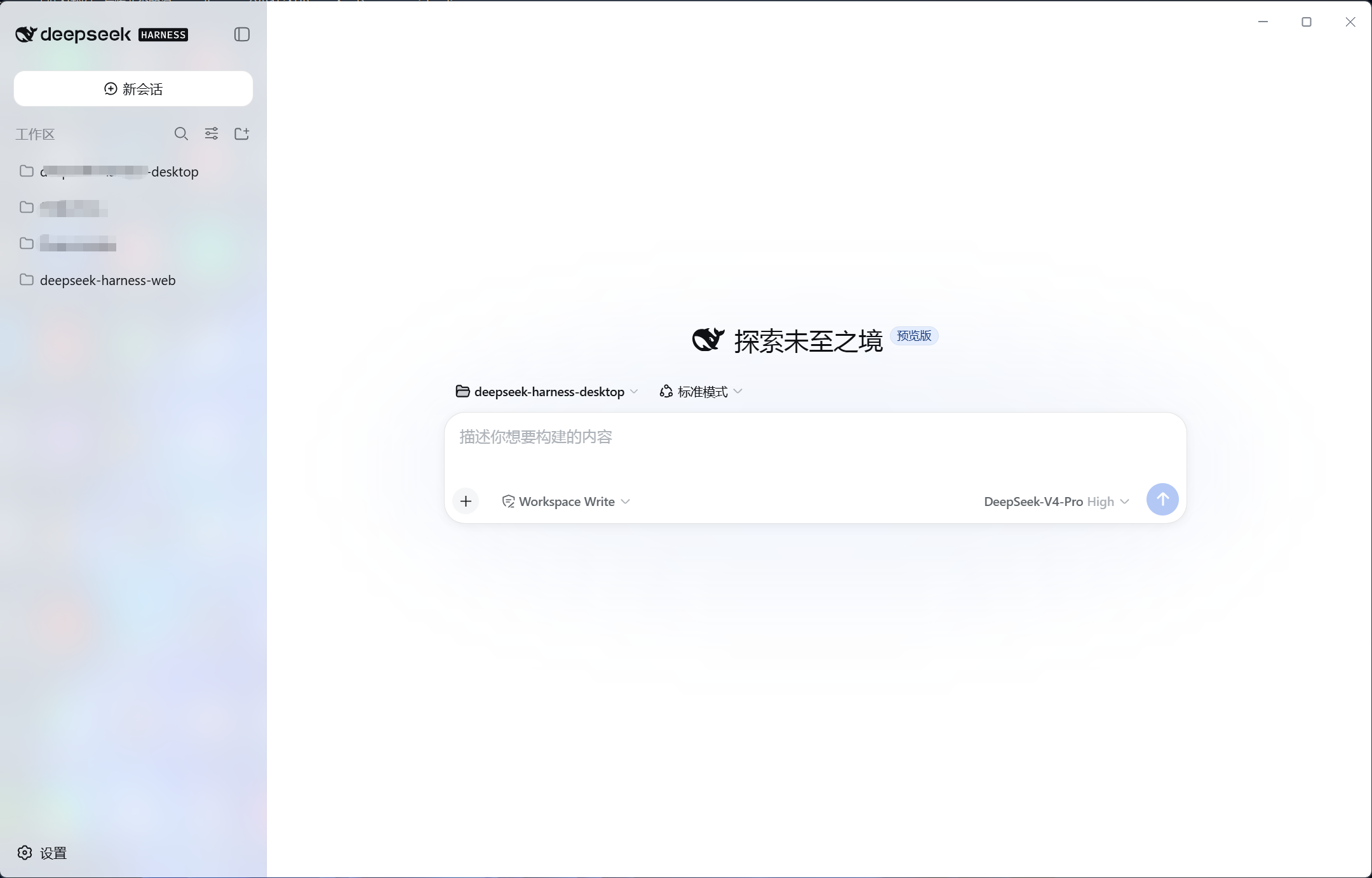Add a new workspace folder icon
Screen dimensions: 1372x878
[x=242, y=134]
